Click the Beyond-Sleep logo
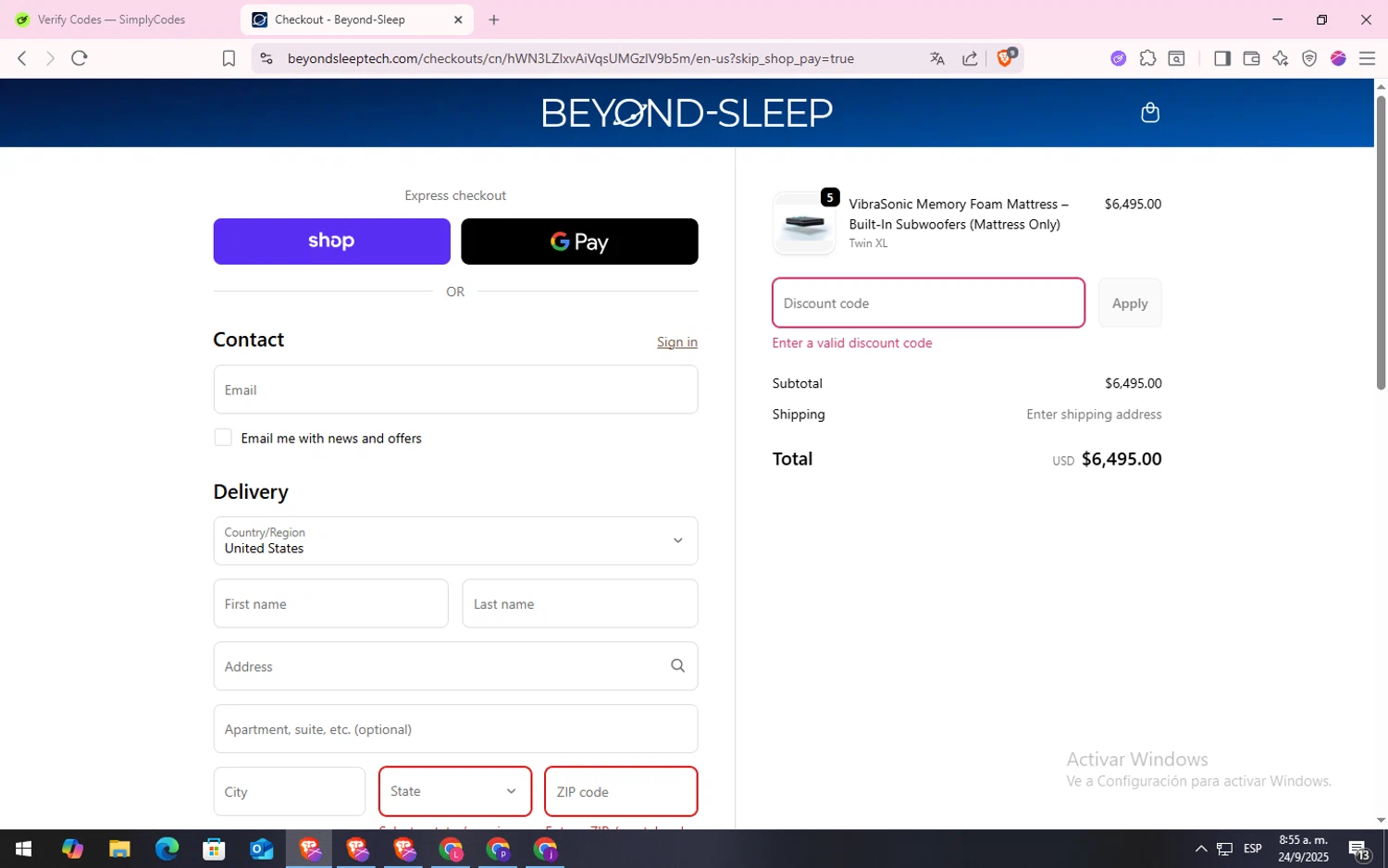The image size is (1388, 868). point(687,112)
